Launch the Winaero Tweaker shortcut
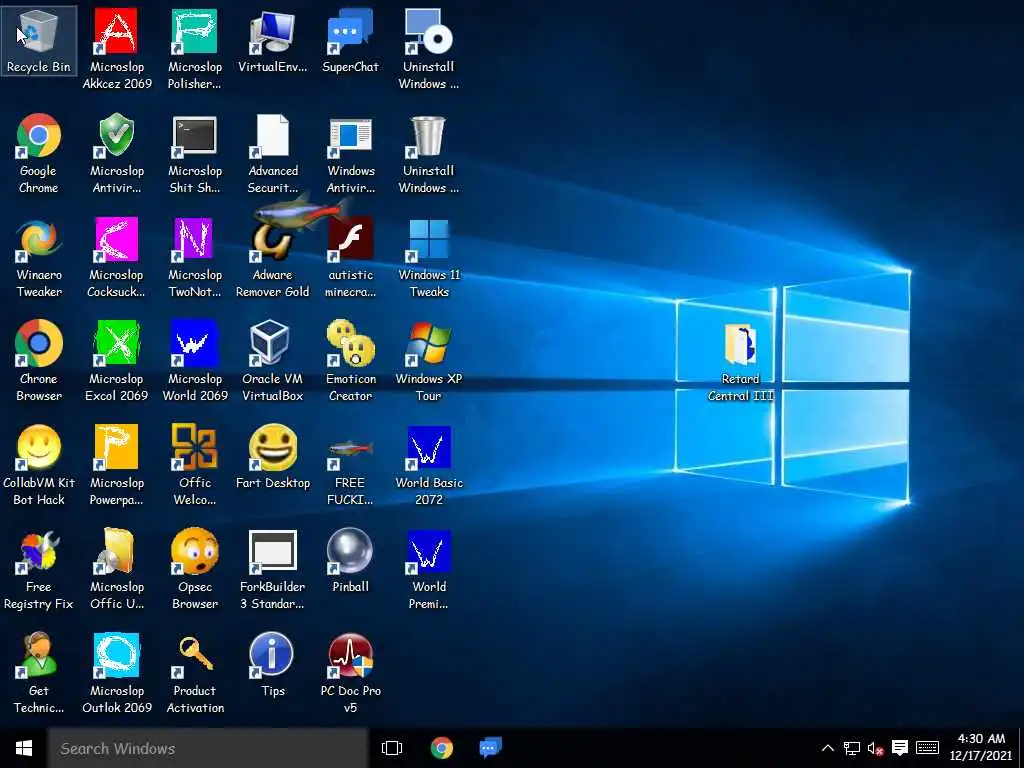Screen dimensions: 1024x768 (x=39, y=257)
